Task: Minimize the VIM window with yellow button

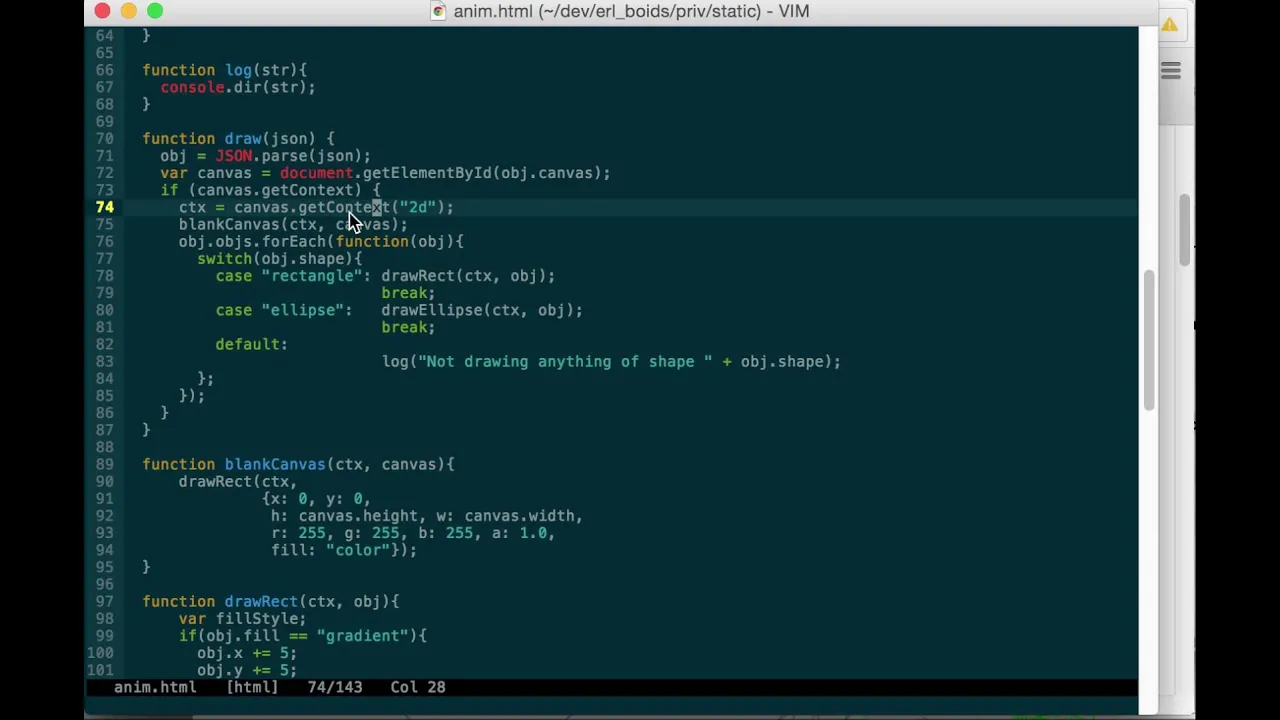Action: (x=129, y=11)
